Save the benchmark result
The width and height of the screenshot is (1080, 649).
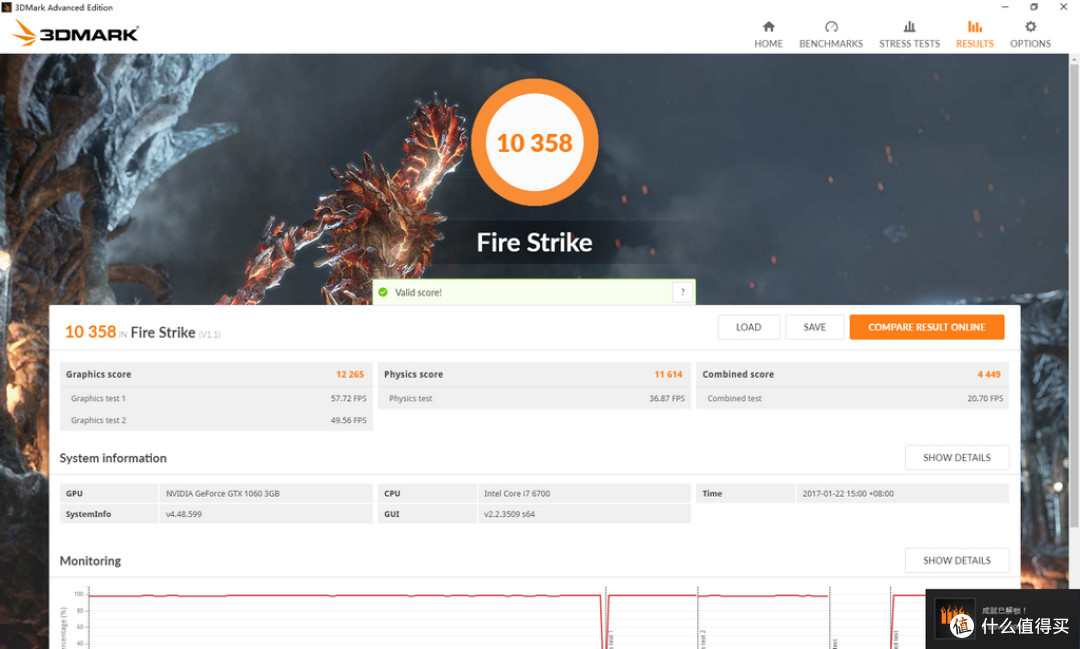coord(814,327)
